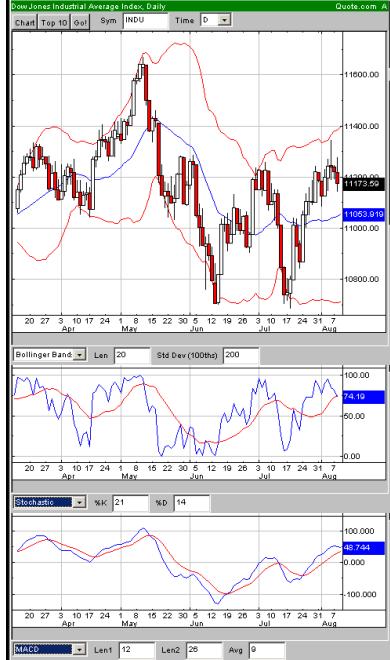The image size is (390, 660).
Task: Click the Chart button
Action: pyautogui.click(x=25, y=22)
